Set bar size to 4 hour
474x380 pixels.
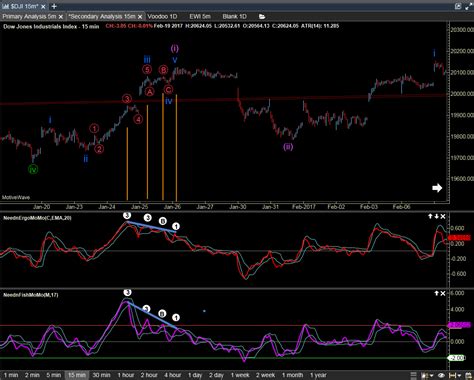click(172, 375)
